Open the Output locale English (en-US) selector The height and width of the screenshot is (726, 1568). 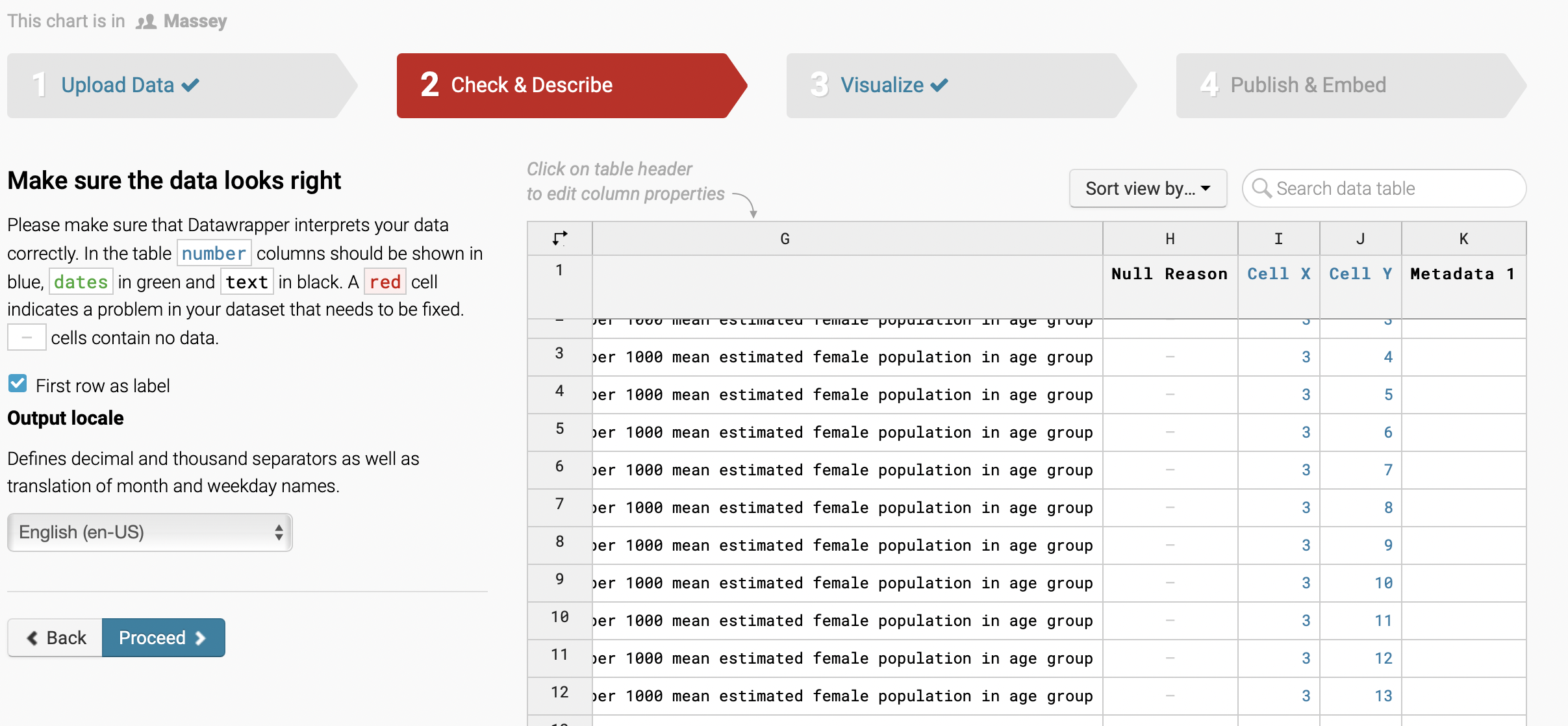[150, 532]
